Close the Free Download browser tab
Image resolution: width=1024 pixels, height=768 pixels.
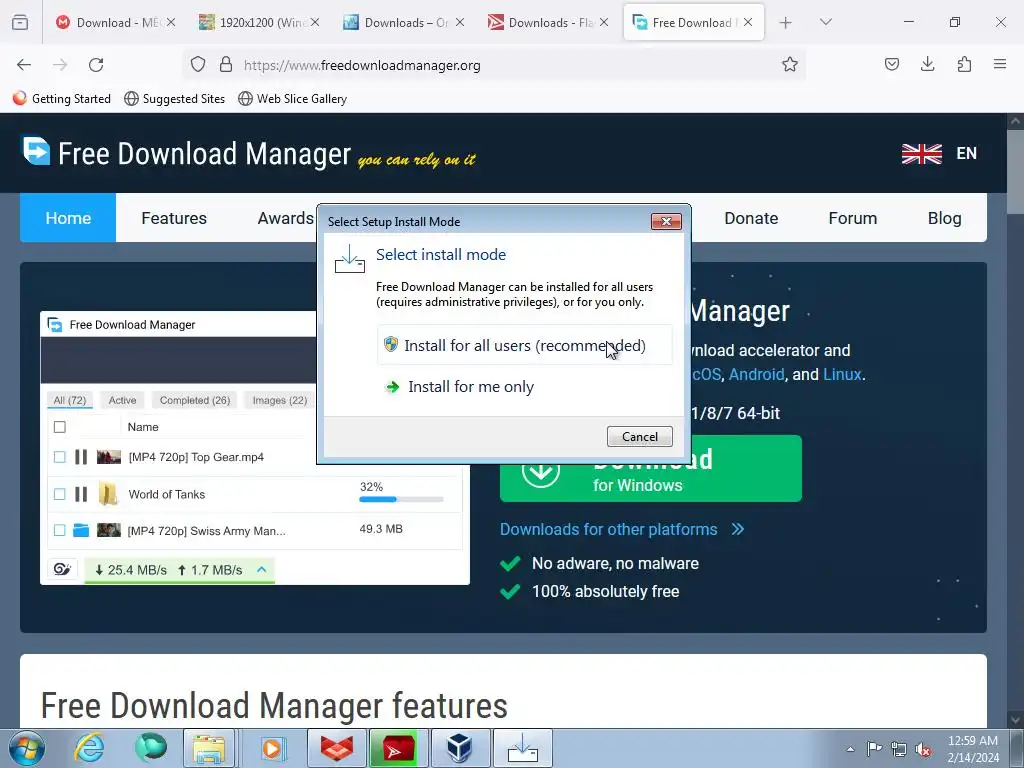(748, 22)
